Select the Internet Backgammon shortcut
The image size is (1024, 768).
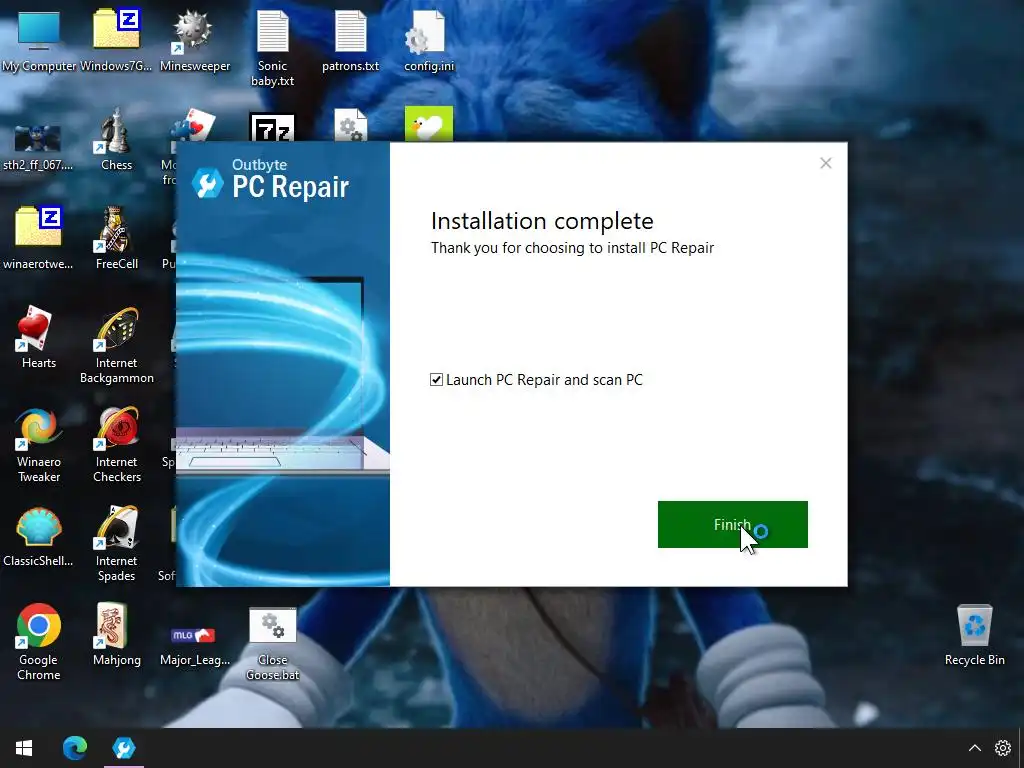(116, 345)
